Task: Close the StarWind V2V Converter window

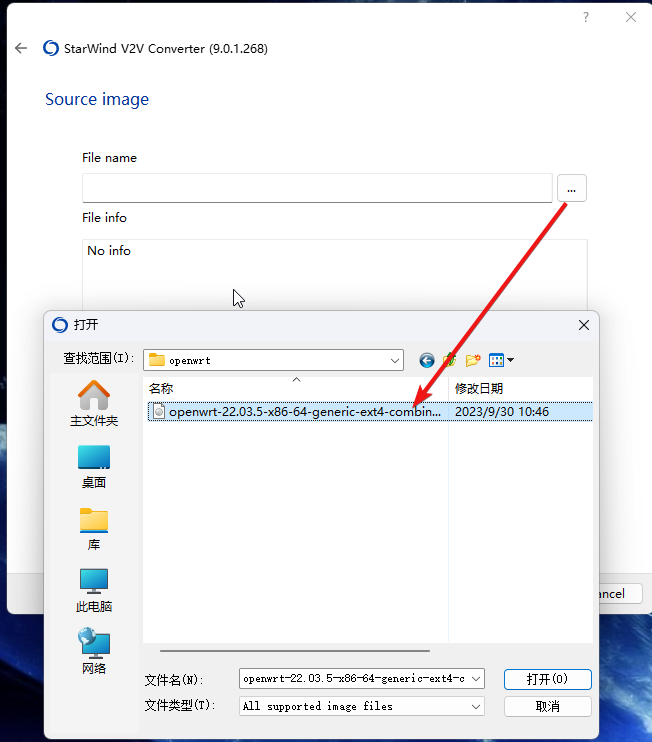Action: tap(631, 18)
